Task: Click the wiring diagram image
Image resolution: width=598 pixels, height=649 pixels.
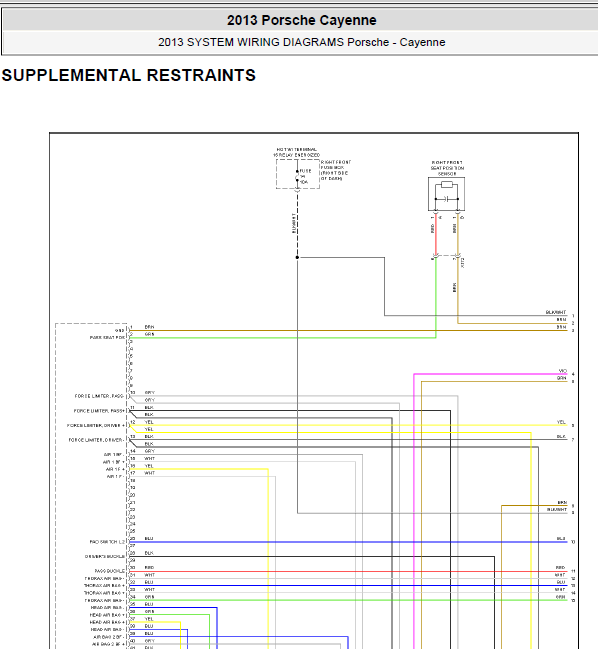Action: pos(314,391)
